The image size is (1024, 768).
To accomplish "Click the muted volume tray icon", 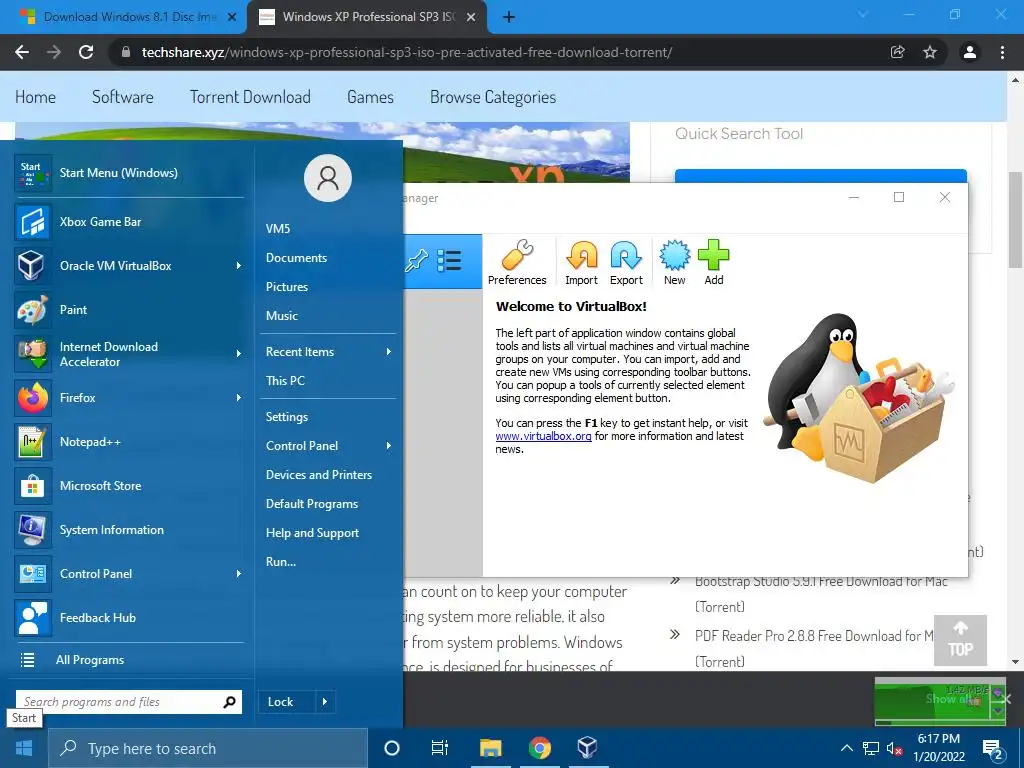I will tap(895, 748).
